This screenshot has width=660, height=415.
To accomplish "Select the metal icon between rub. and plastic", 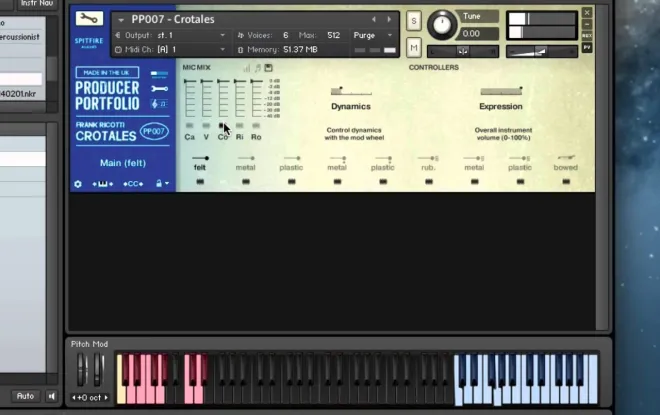I will tap(474, 158).
